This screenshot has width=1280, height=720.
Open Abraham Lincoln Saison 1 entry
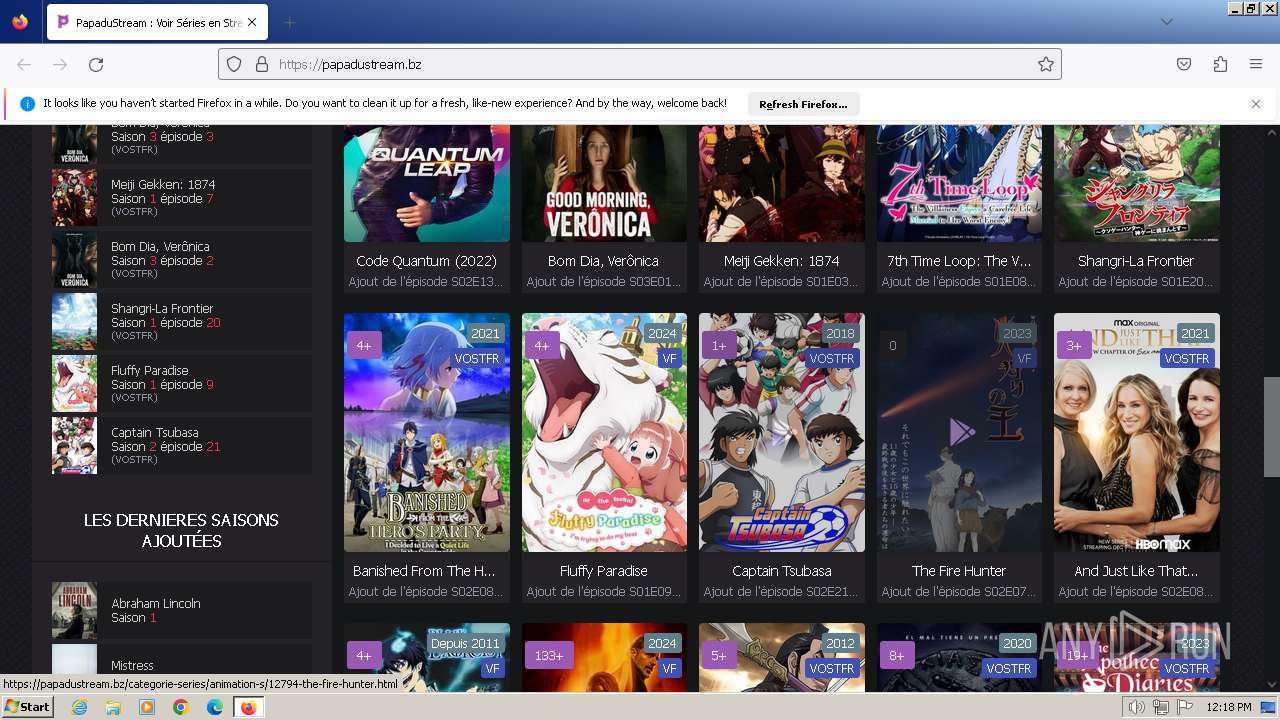(182, 611)
